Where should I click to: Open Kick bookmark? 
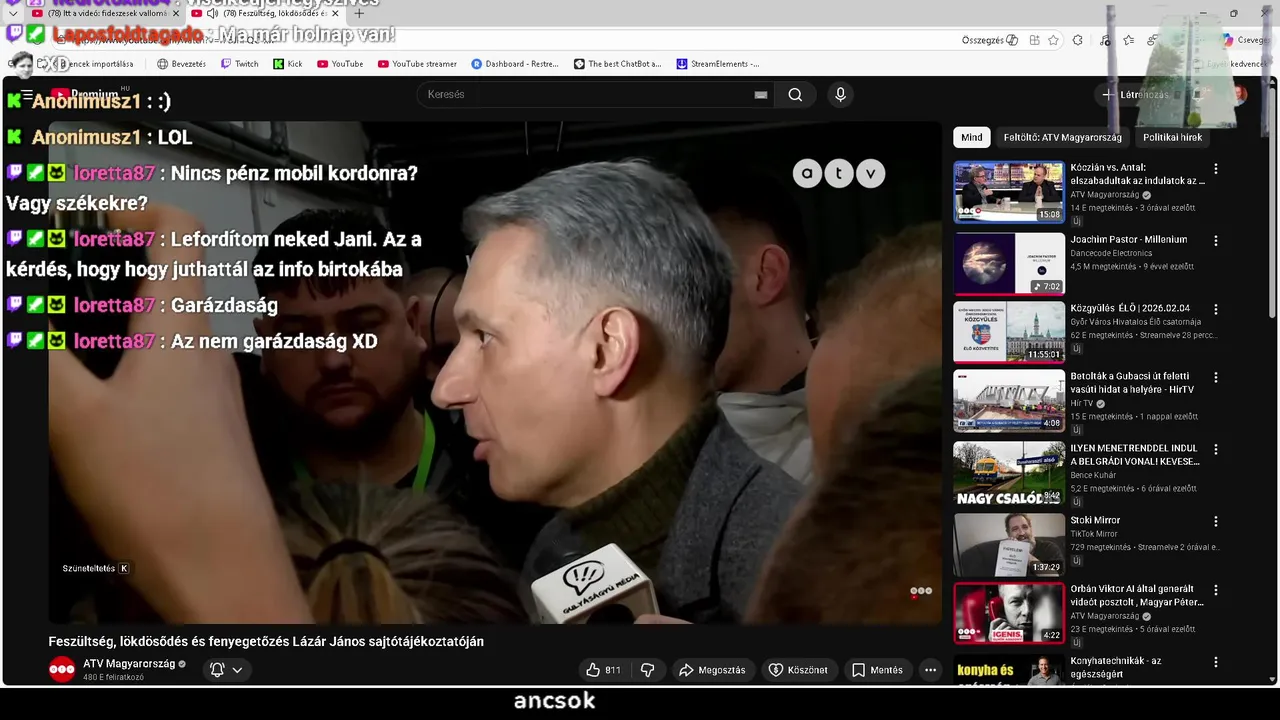tap(287, 64)
